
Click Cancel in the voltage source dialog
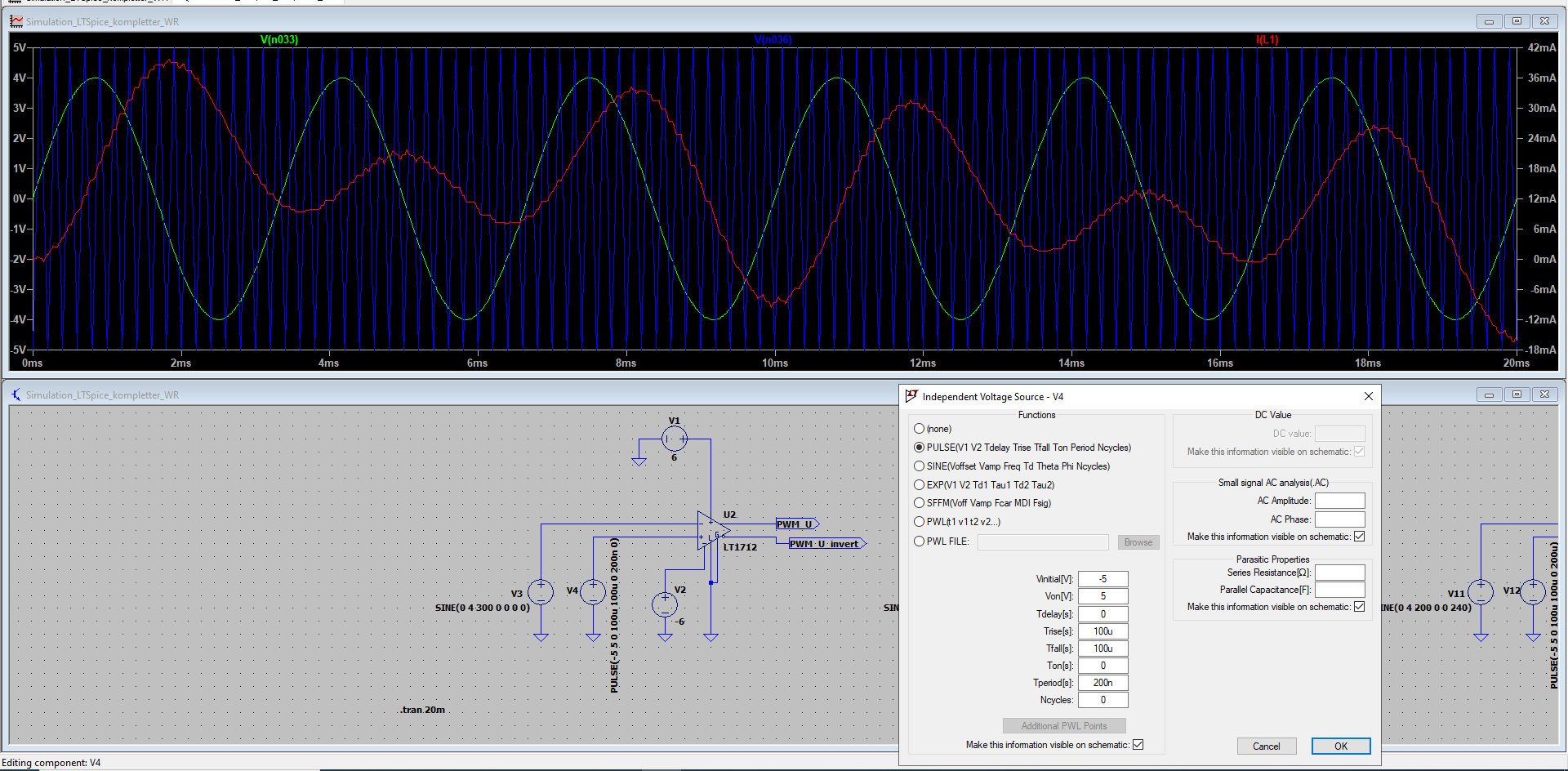[1267, 746]
